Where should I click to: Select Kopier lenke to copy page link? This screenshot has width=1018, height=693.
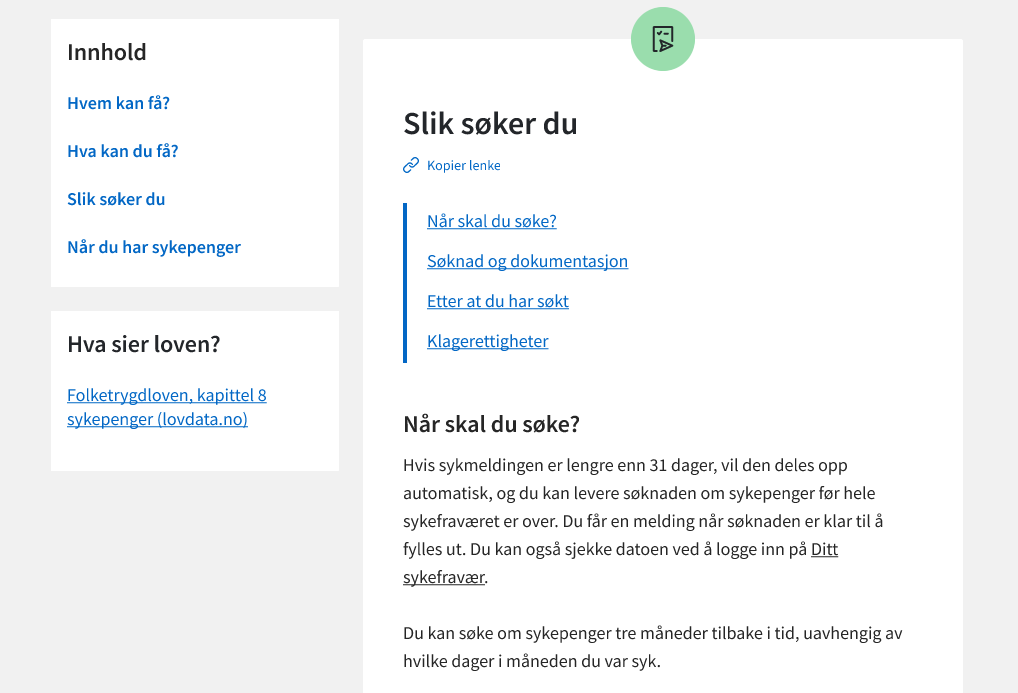(462, 165)
